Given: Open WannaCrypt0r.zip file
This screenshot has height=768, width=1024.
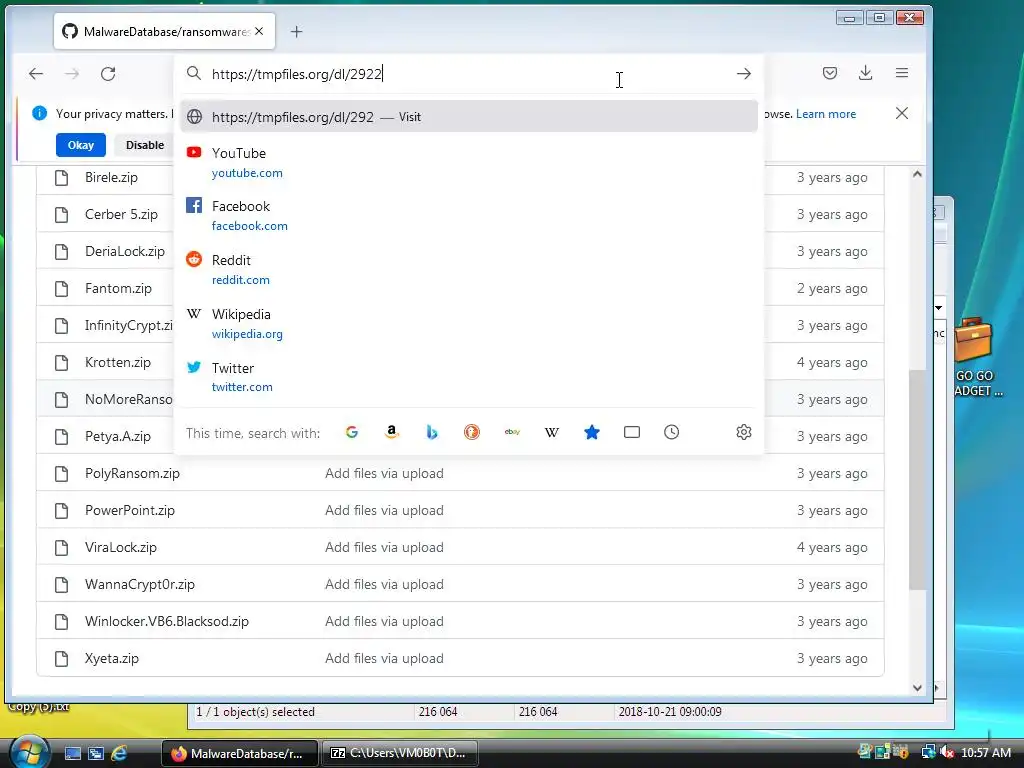Looking at the screenshot, I should (x=140, y=584).
